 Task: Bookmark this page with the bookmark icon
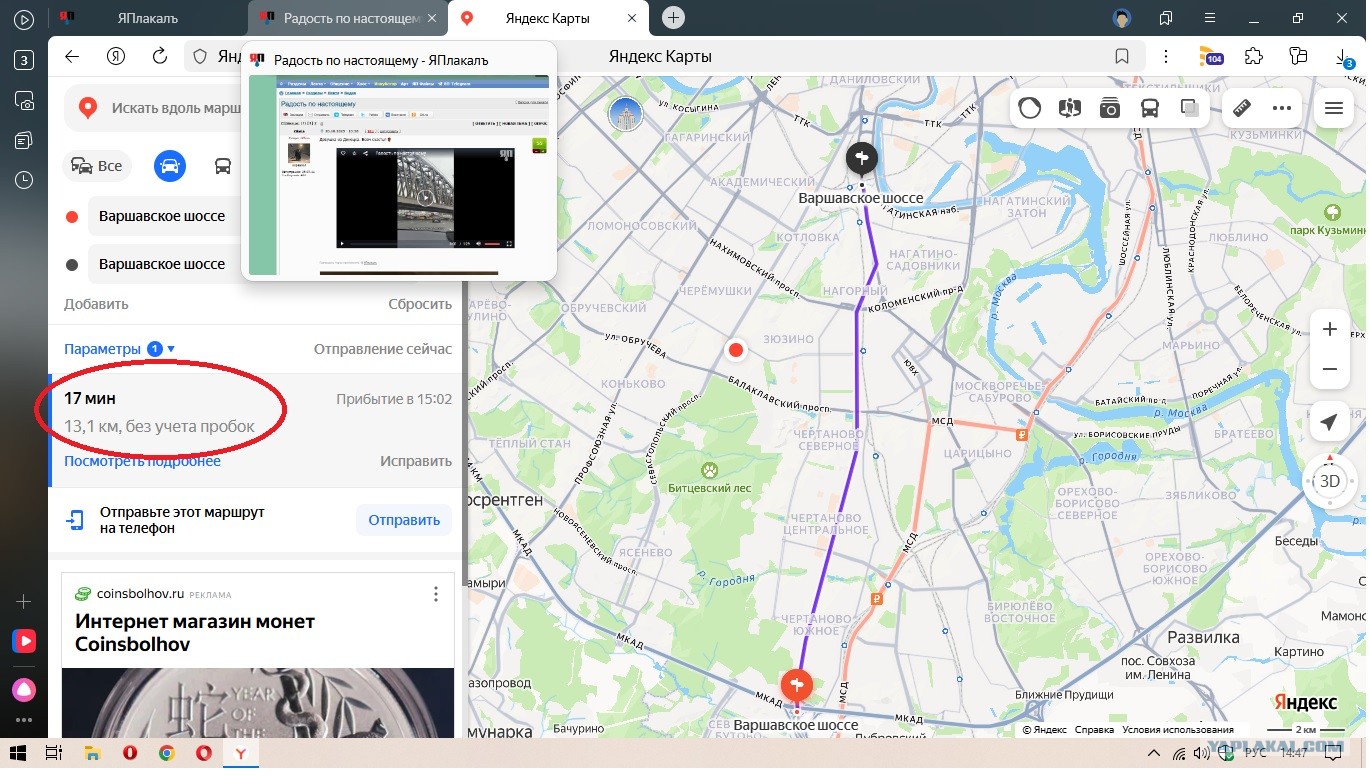click(x=1122, y=56)
